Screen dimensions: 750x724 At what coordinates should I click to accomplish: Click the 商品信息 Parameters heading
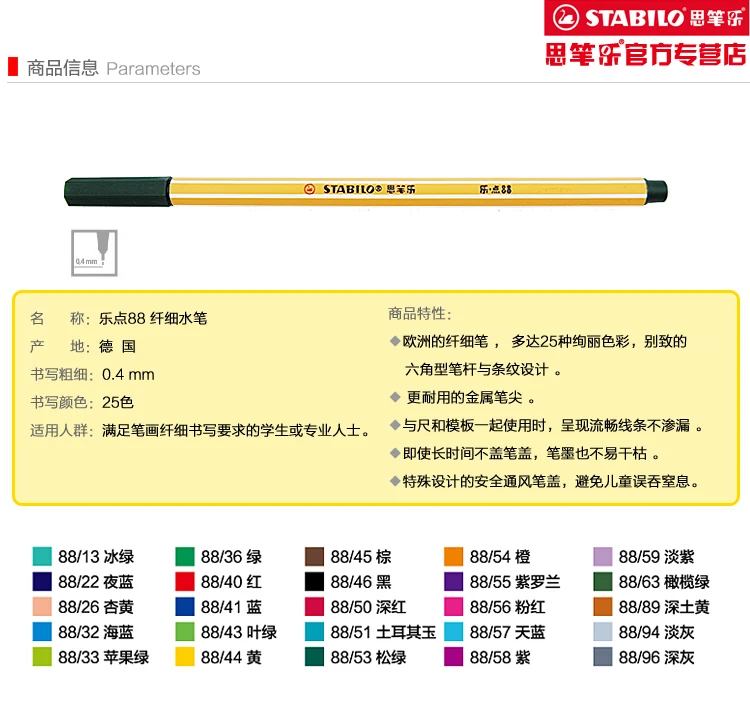click(x=114, y=68)
